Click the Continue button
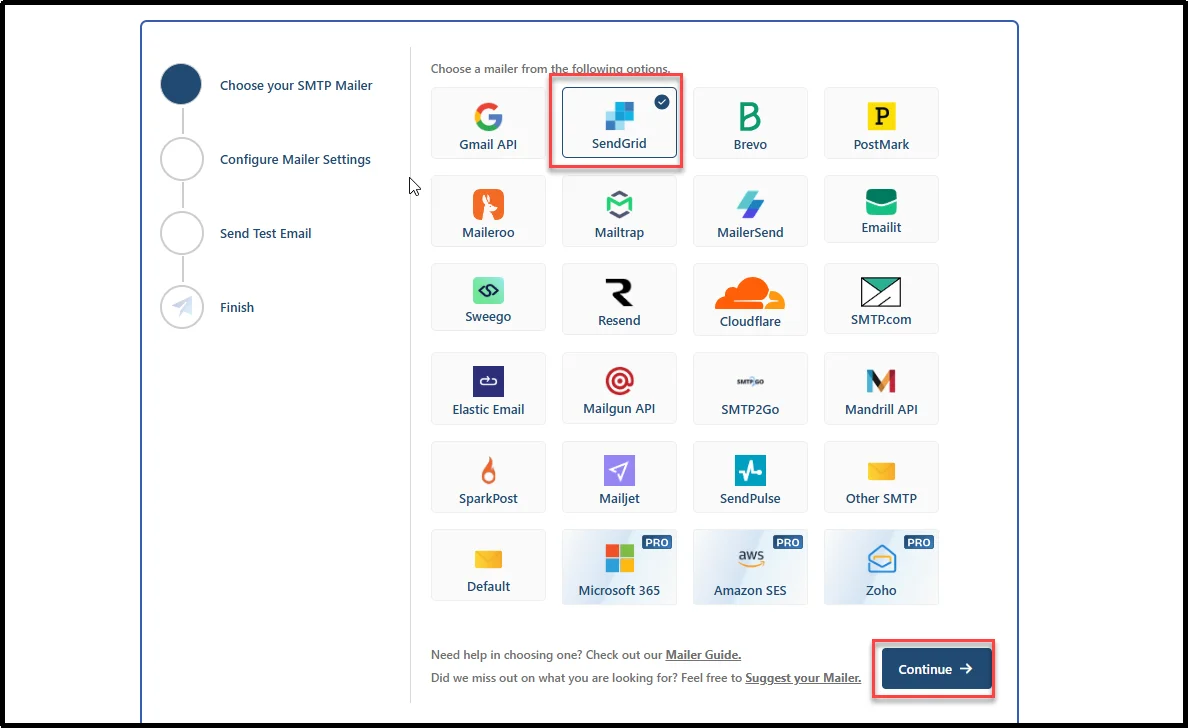Viewport: 1188px width, 728px height. 936,669
